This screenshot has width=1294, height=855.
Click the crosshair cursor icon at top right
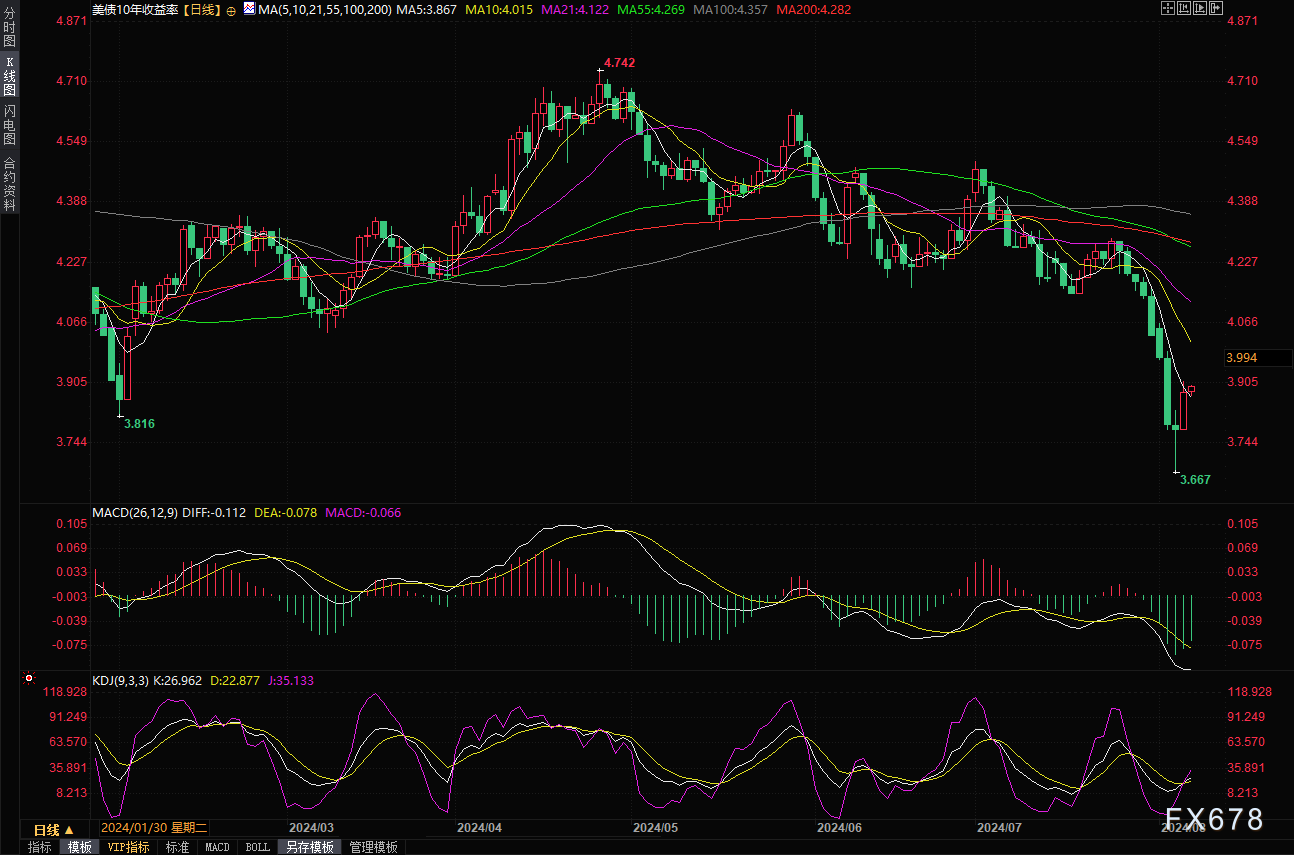[1167, 8]
